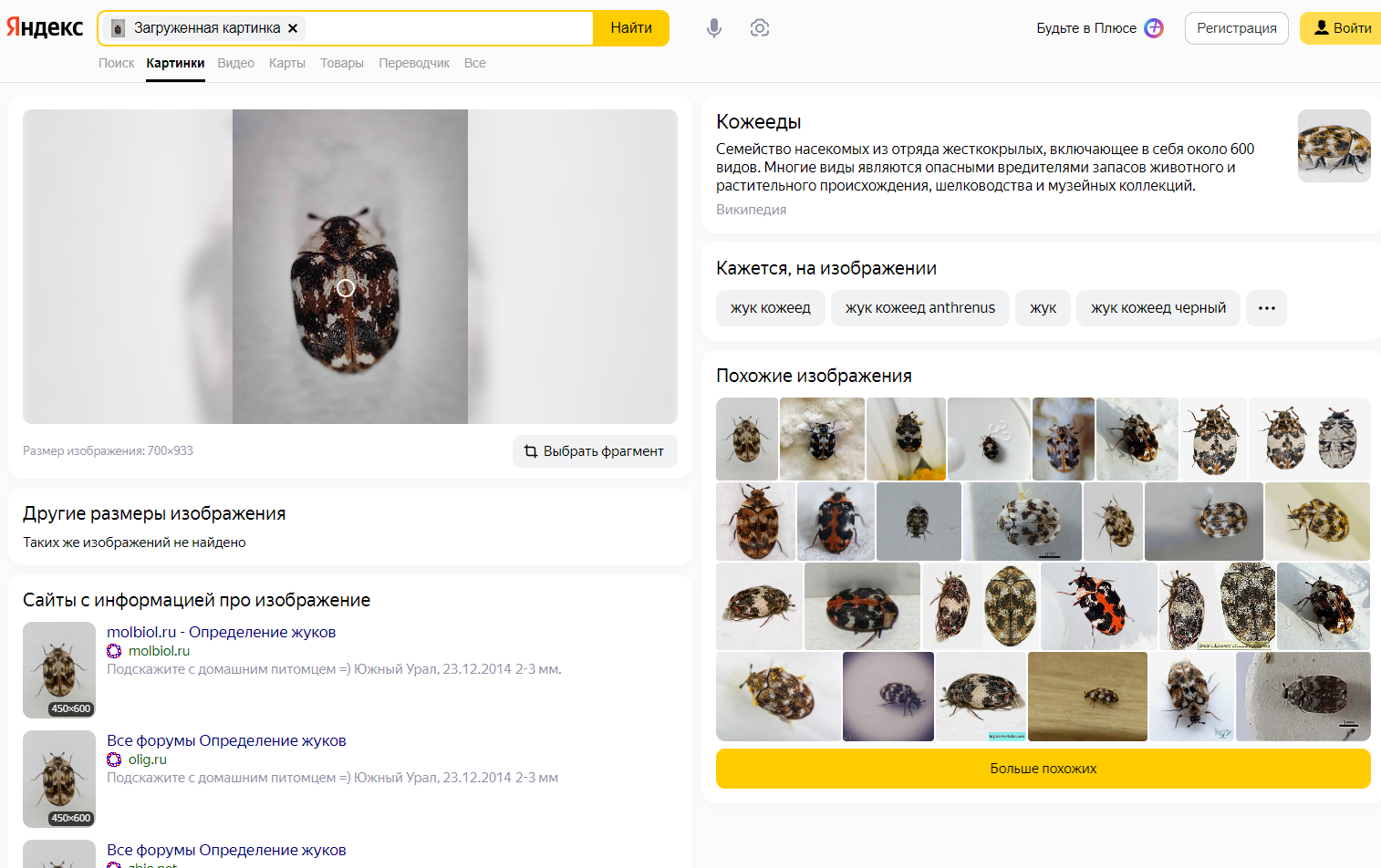
Task: Open similar image of beetle on yellow flower
Action: coord(906,439)
